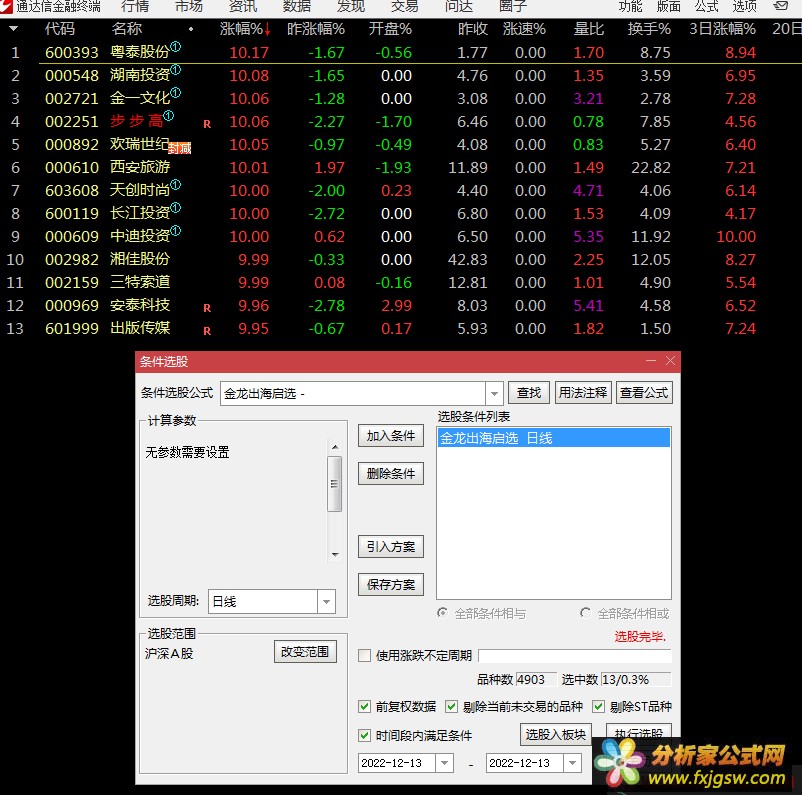Toggle the 时间段内满足条件 checkbox
The height and width of the screenshot is (795, 802).
point(364,735)
